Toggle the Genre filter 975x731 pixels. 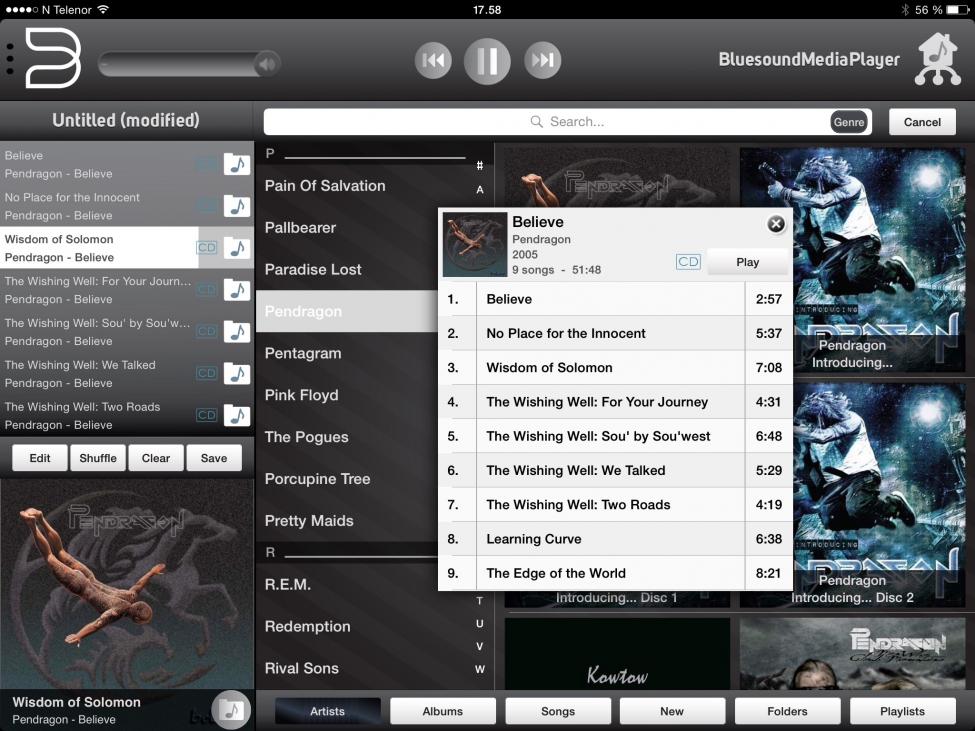click(x=849, y=122)
